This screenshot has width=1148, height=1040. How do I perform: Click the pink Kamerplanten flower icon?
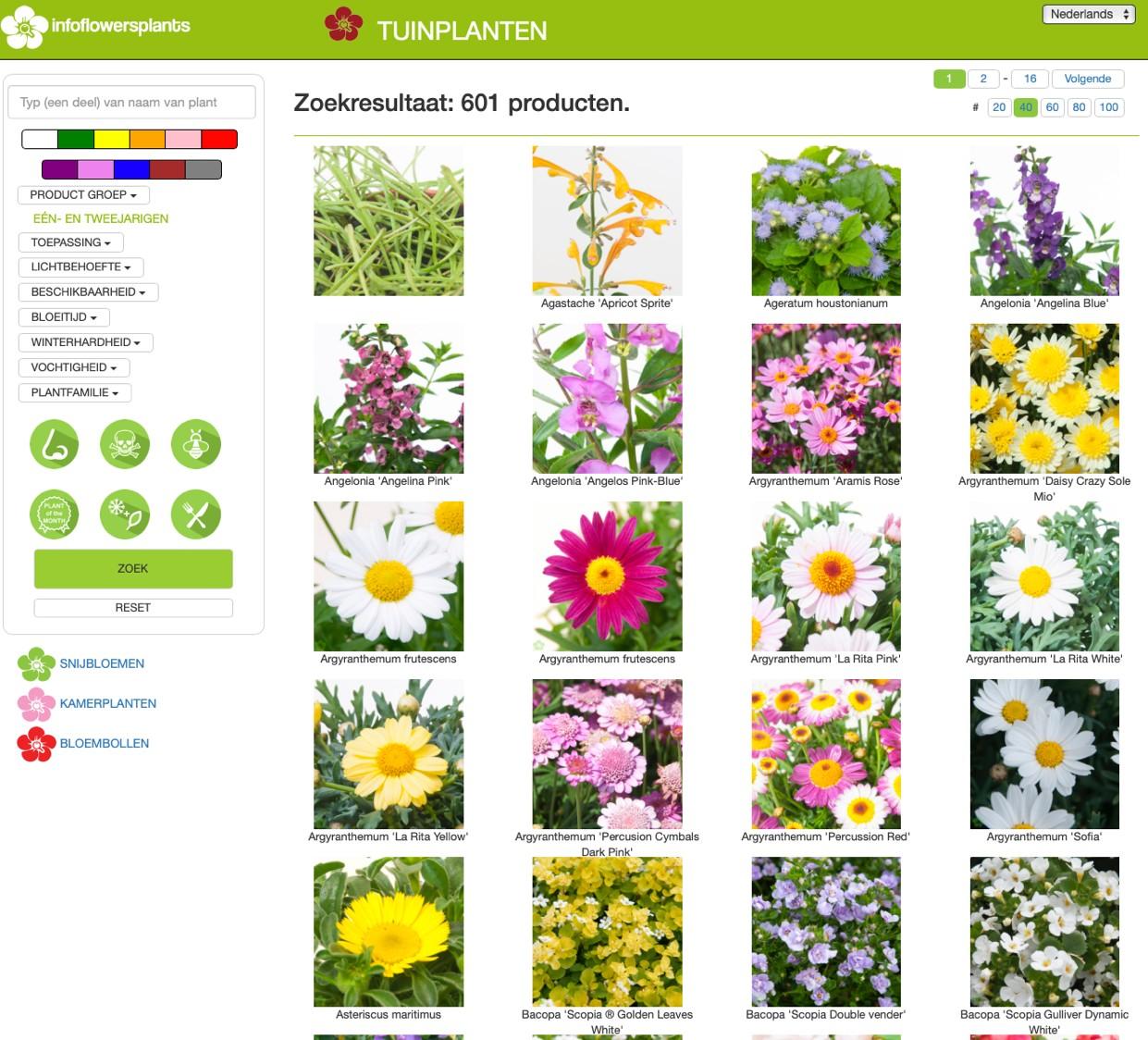tap(36, 704)
